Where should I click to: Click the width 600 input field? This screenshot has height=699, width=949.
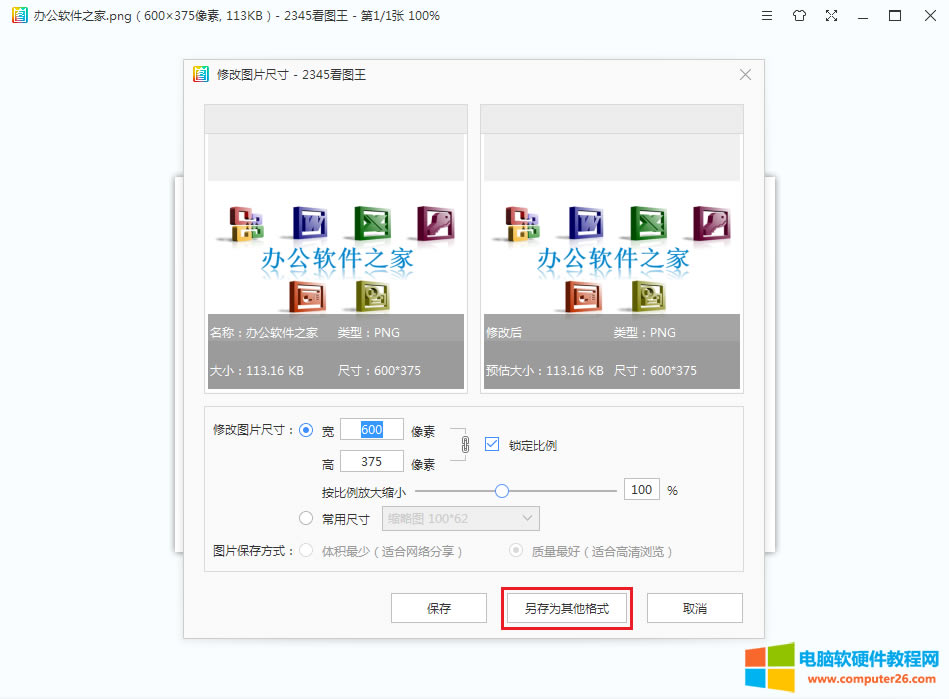(372, 429)
